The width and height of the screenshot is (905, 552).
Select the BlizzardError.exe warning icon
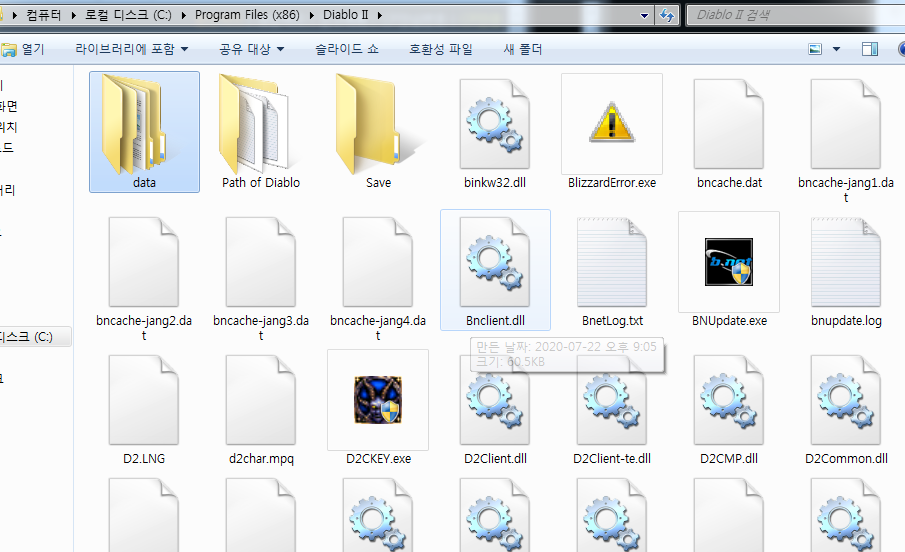pyautogui.click(x=612, y=123)
